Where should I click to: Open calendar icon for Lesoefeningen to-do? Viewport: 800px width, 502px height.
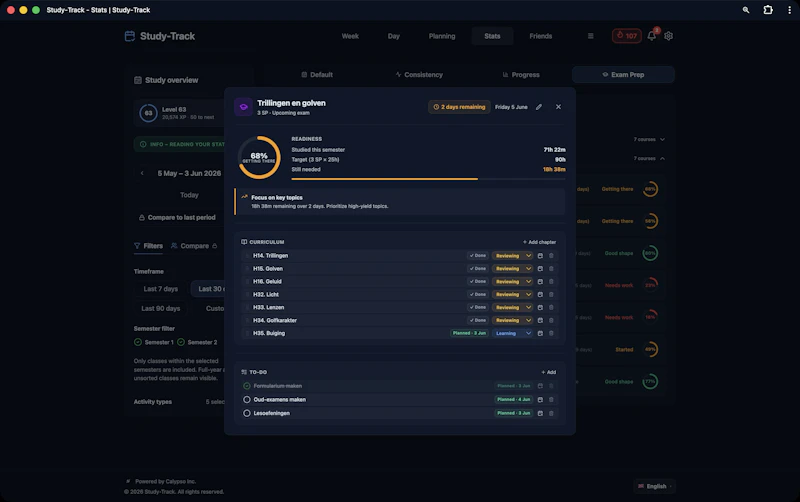coord(540,413)
